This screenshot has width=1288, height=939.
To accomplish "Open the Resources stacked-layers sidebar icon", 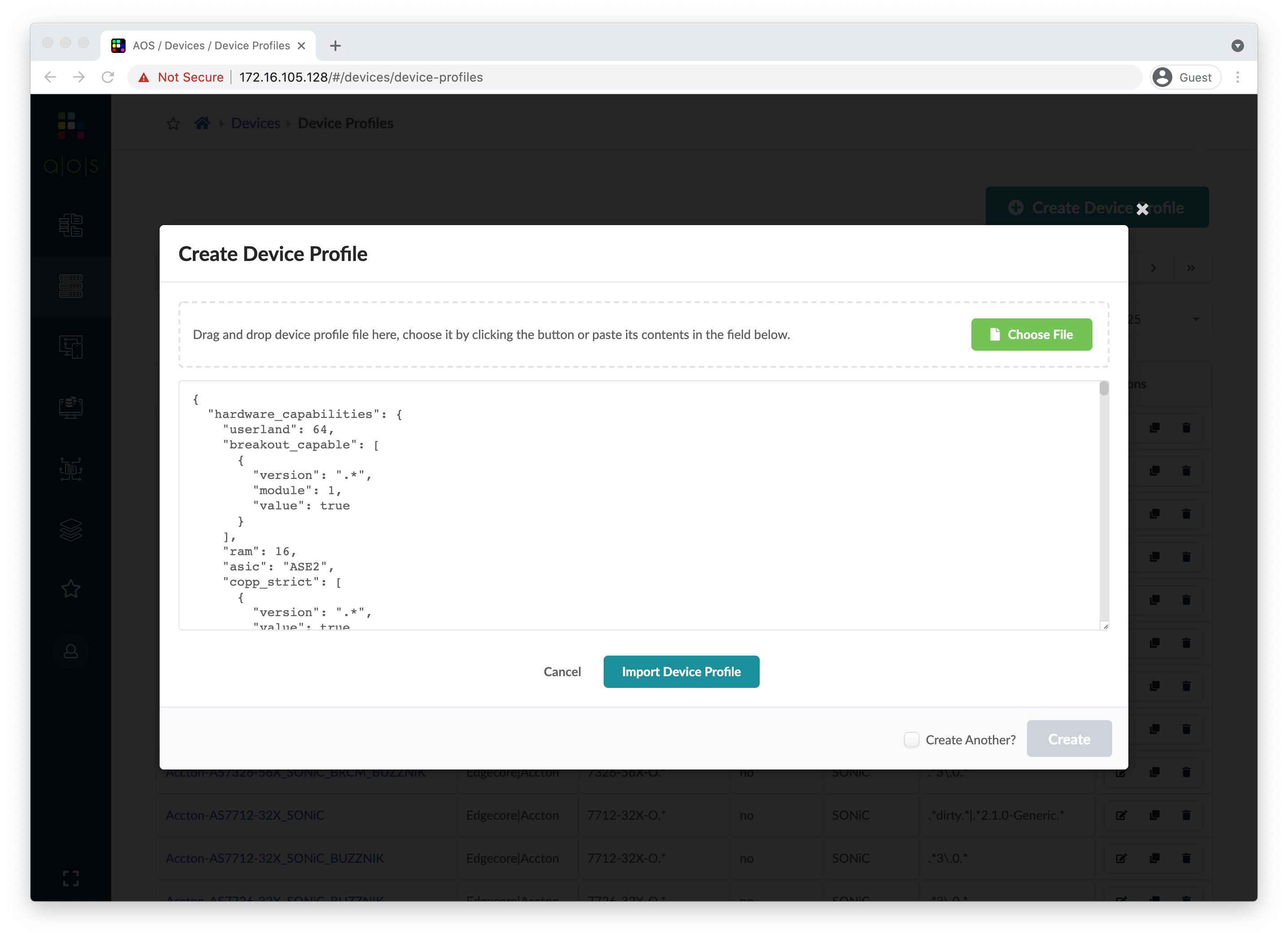I will [70, 530].
